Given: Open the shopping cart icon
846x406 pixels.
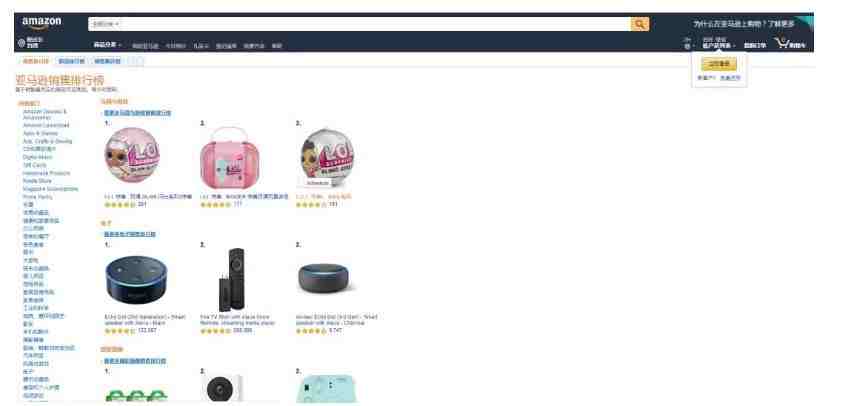Looking at the screenshot, I should 782,43.
